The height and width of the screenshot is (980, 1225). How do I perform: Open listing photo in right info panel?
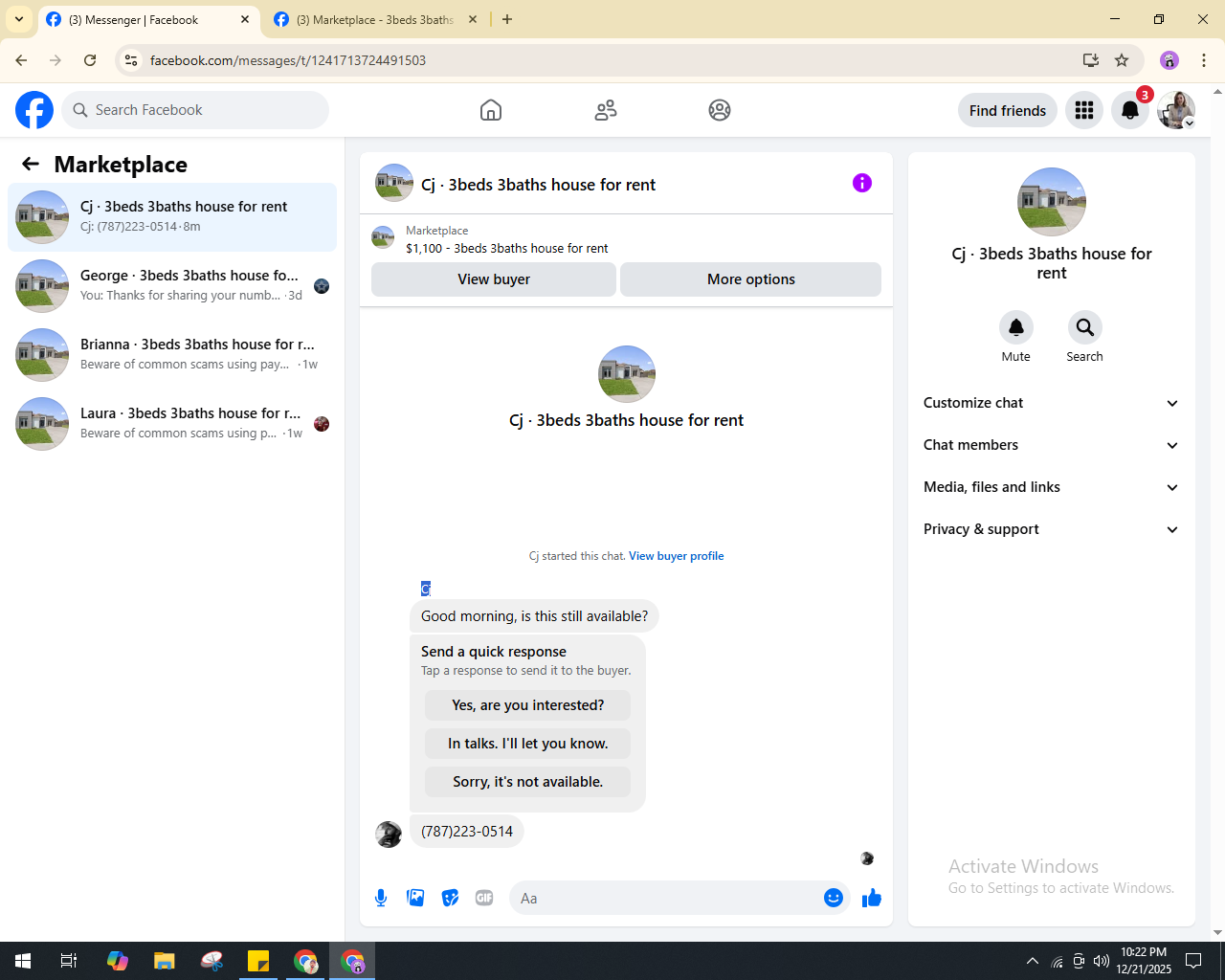(x=1052, y=202)
